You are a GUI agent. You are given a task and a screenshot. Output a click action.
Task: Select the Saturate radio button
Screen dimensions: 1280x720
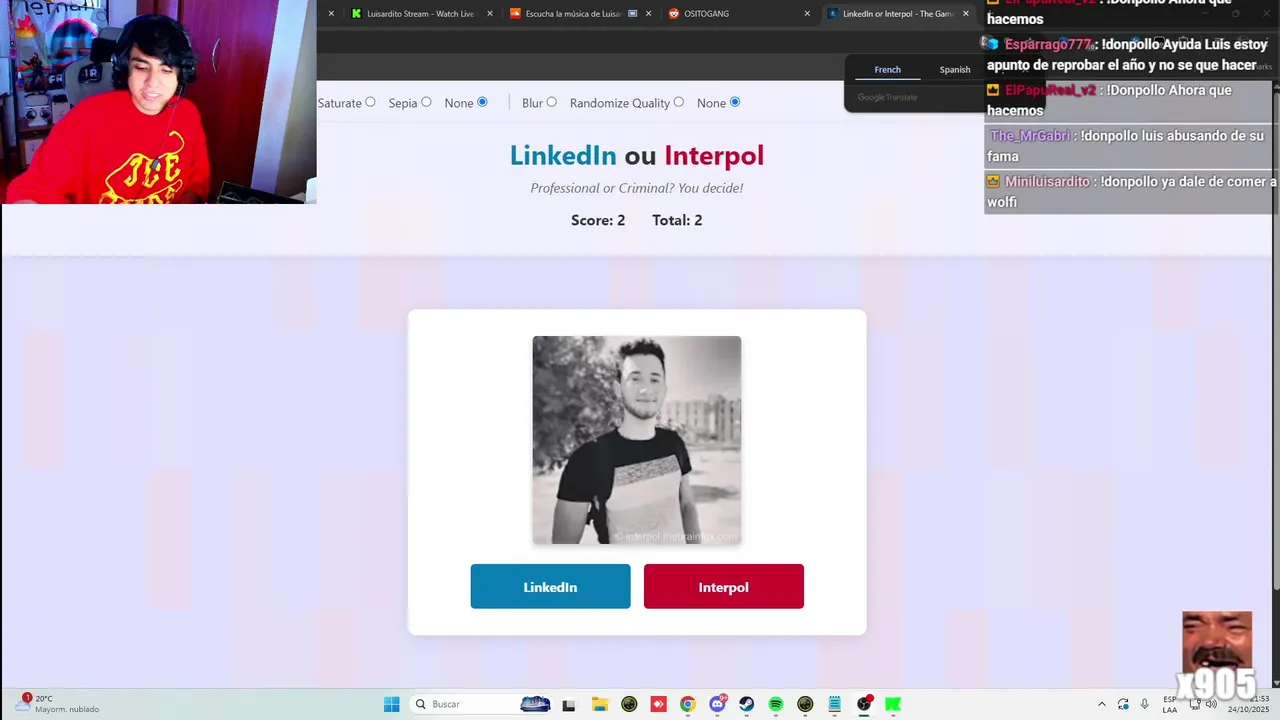[370, 102]
